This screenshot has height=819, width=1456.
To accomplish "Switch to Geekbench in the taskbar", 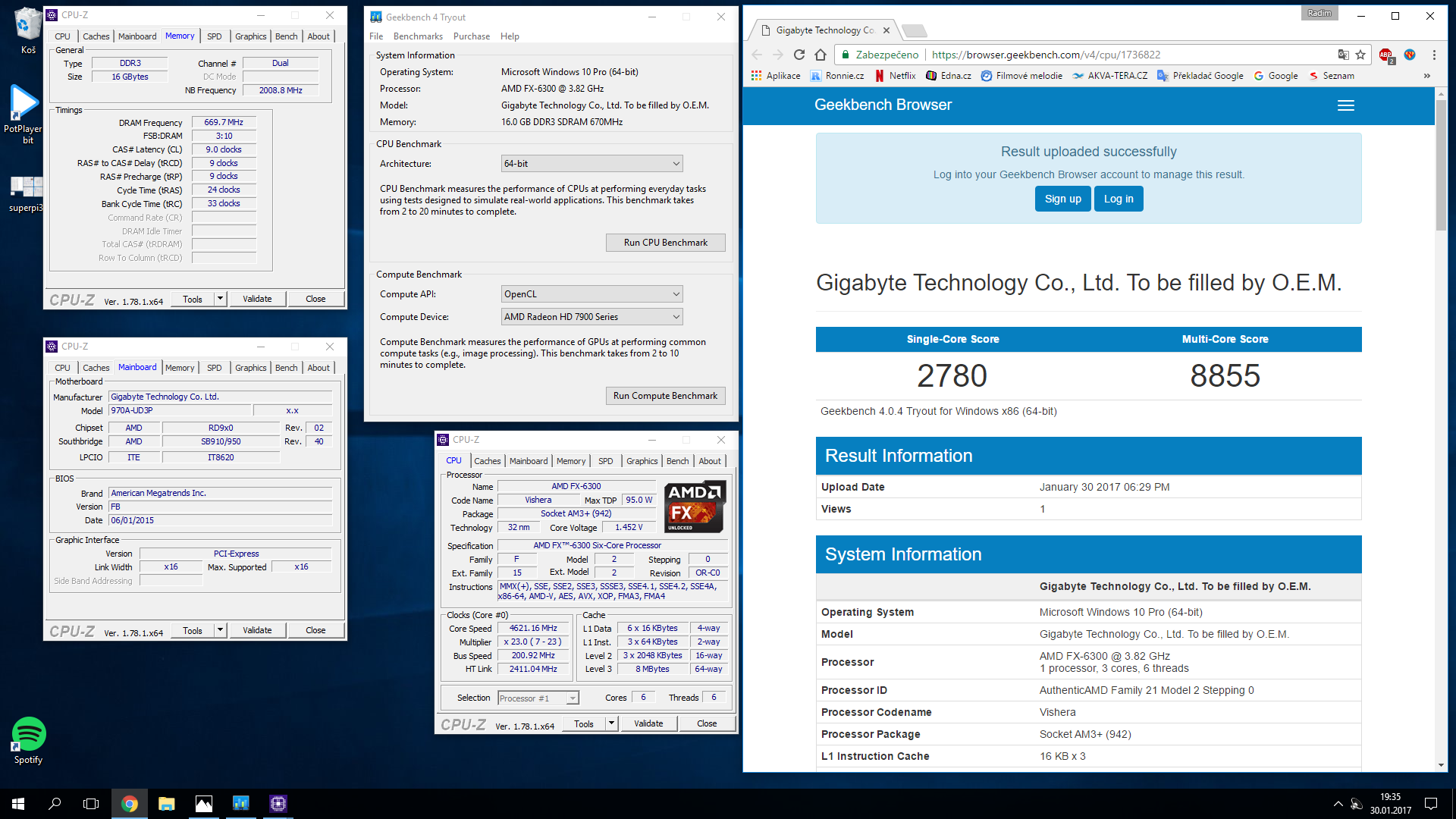I will [x=241, y=804].
